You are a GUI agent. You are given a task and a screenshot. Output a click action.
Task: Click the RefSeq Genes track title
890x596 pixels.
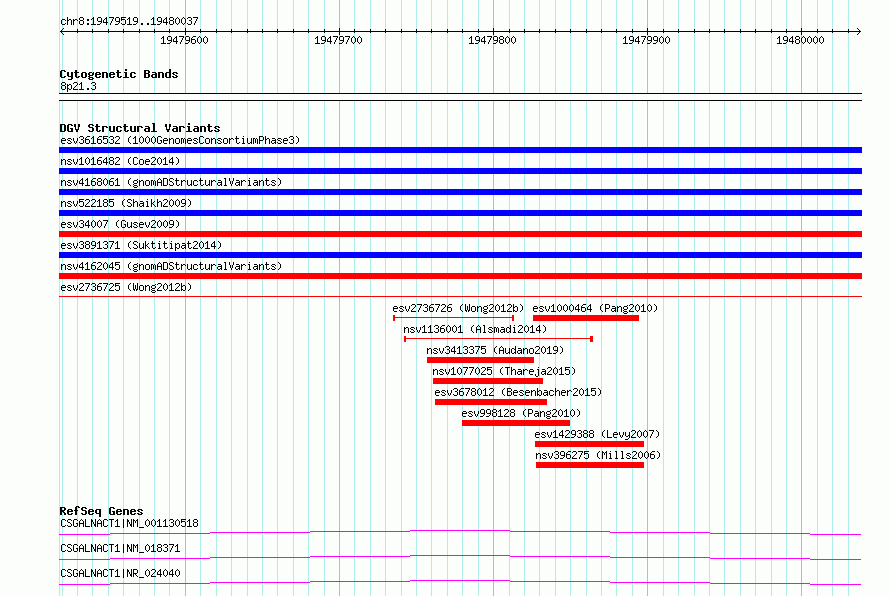tap(101, 511)
